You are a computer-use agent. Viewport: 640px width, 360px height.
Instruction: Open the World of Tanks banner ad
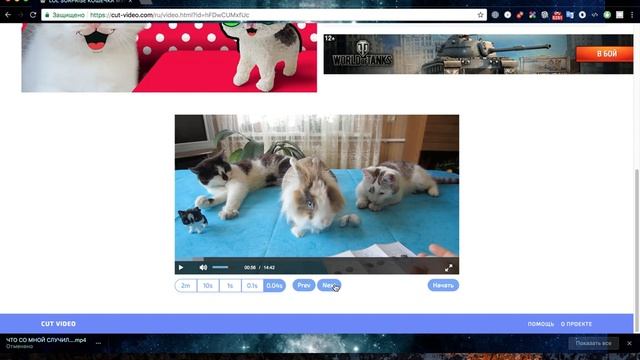[x=478, y=54]
